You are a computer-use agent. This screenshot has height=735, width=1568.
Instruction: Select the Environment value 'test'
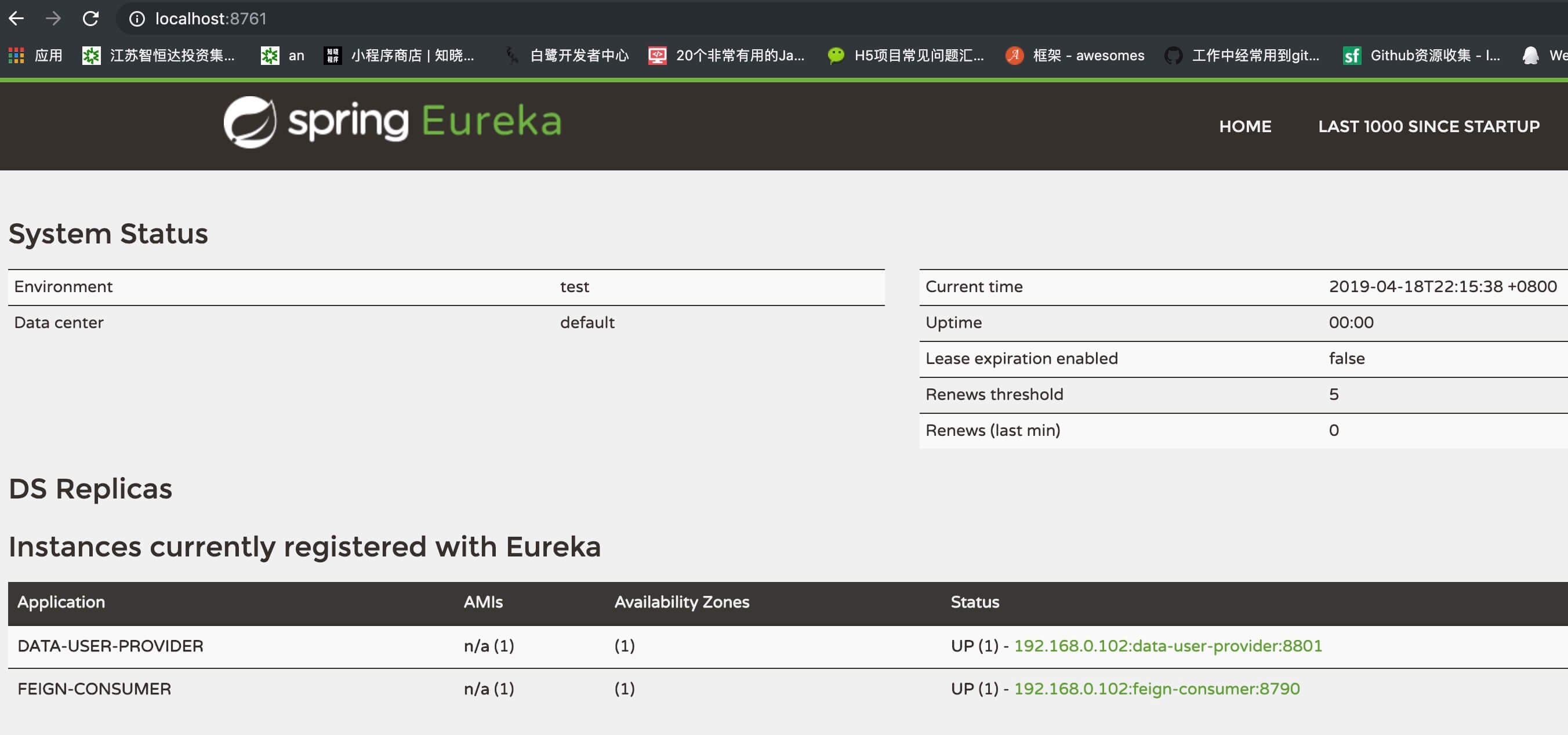[x=575, y=286]
